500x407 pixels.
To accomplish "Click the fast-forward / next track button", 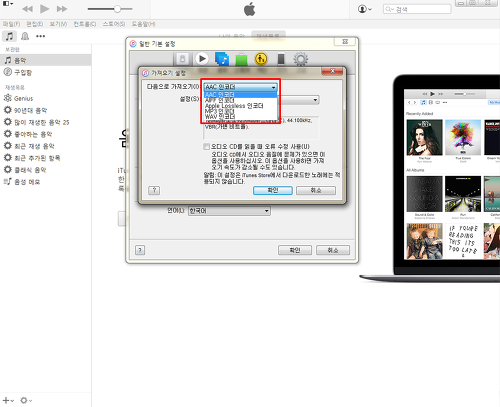I will [x=62, y=9].
